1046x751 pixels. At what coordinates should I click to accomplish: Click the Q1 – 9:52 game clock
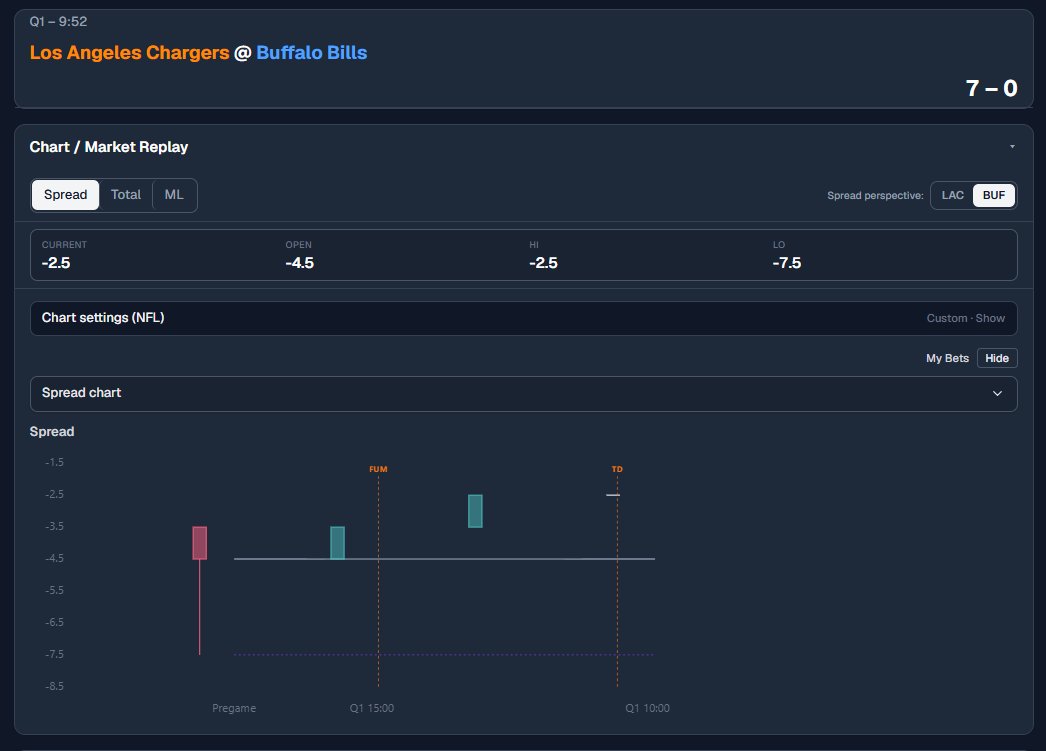pos(58,21)
